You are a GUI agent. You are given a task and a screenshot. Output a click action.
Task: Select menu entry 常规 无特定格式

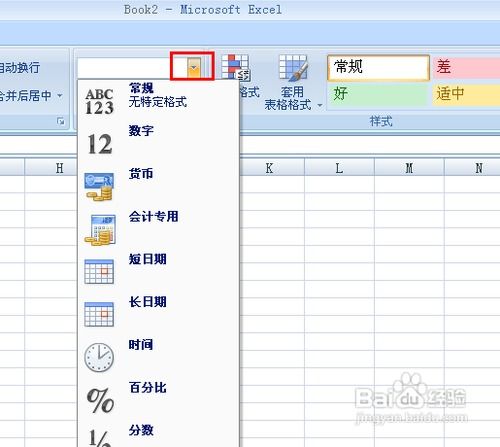(159, 101)
